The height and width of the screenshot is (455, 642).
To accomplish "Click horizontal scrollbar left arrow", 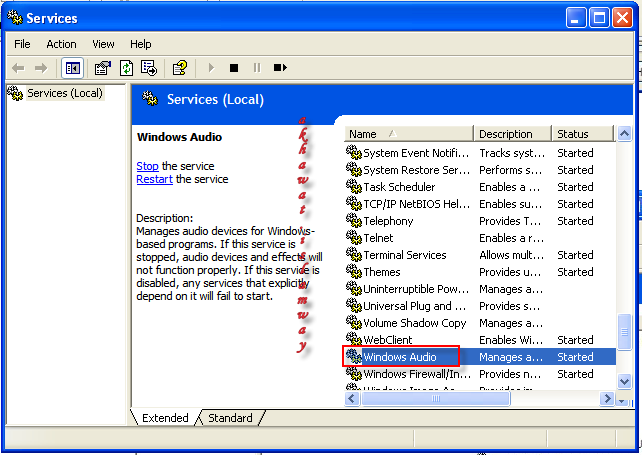I will point(352,398).
